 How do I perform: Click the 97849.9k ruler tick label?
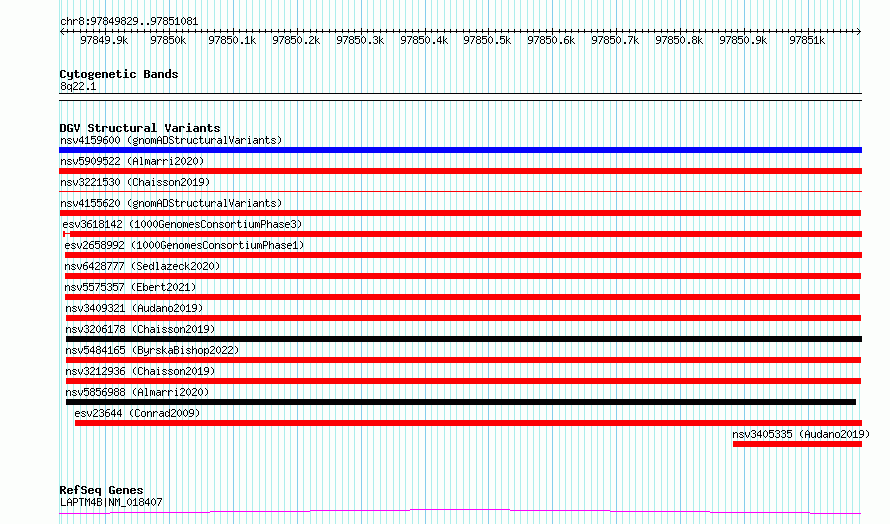click(104, 41)
